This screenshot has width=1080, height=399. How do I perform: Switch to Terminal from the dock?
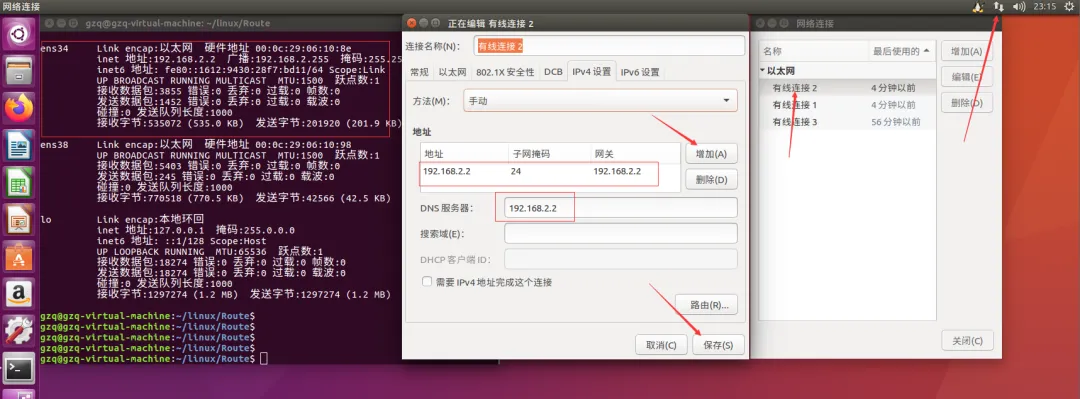19,370
